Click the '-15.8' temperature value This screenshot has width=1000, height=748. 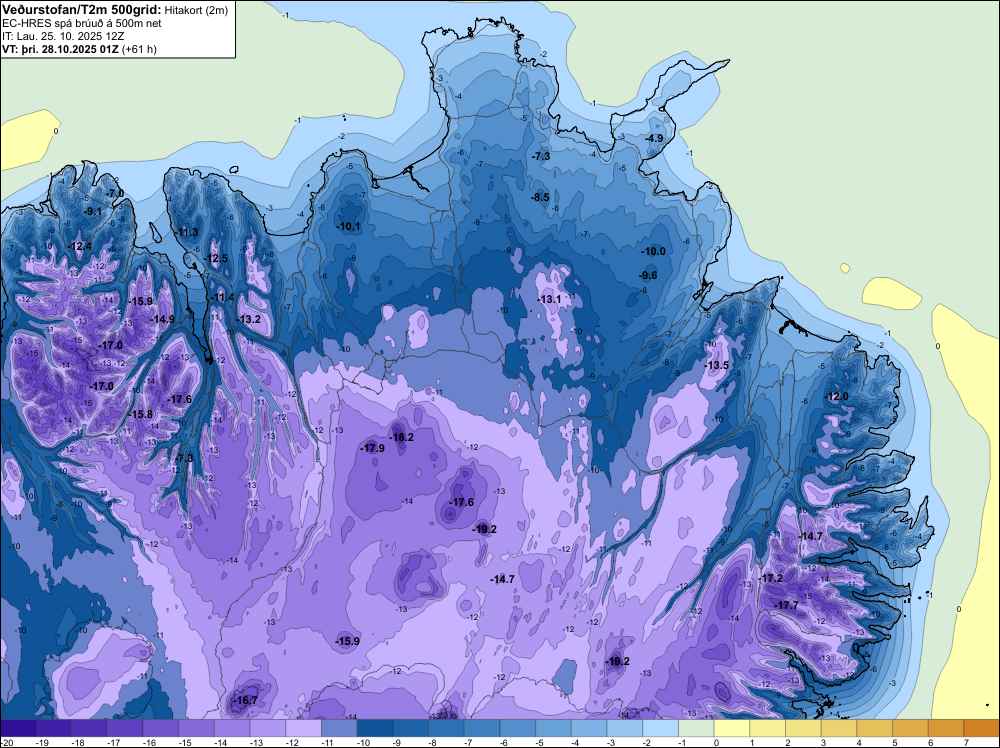pyautogui.click(x=141, y=414)
